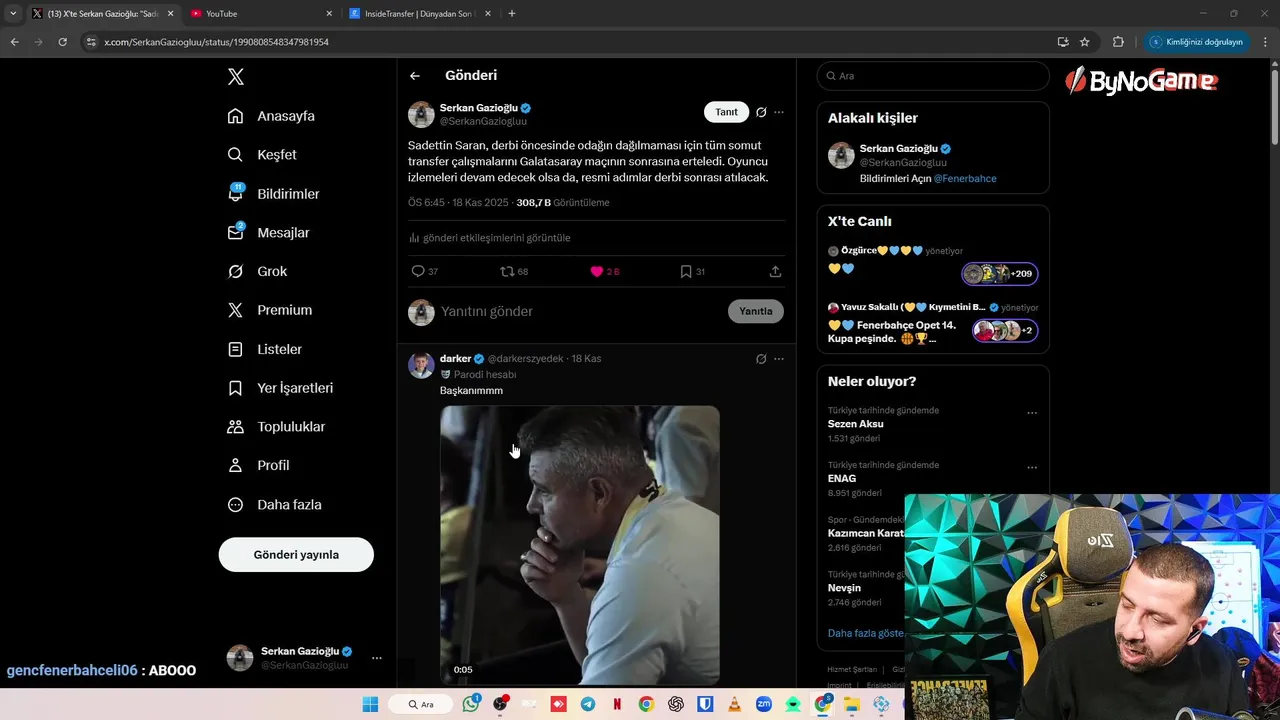The width and height of the screenshot is (1280, 720).
Task: Open more options for ENAG trend
Action: [x=1032, y=468]
